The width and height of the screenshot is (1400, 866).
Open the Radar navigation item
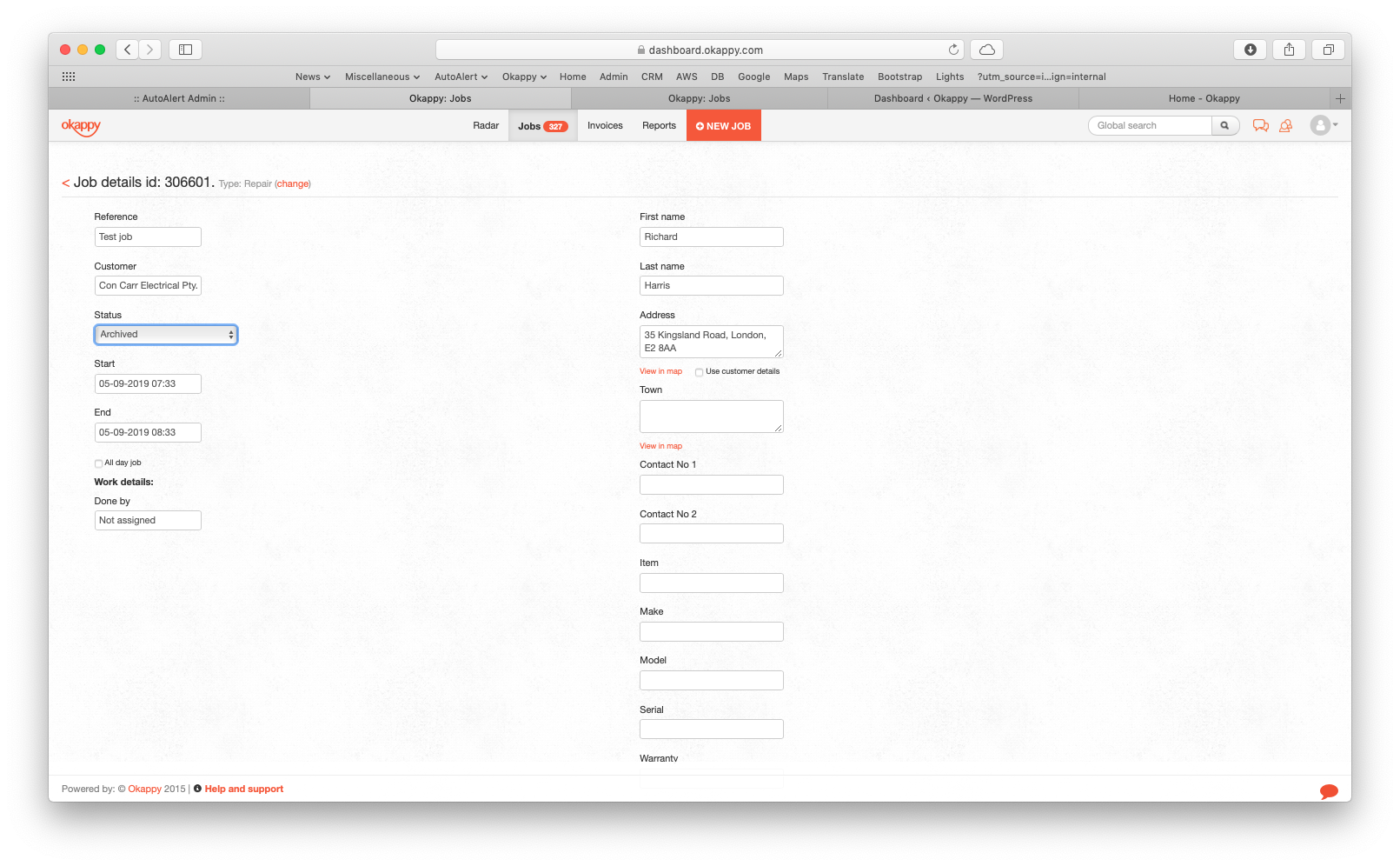(x=486, y=125)
